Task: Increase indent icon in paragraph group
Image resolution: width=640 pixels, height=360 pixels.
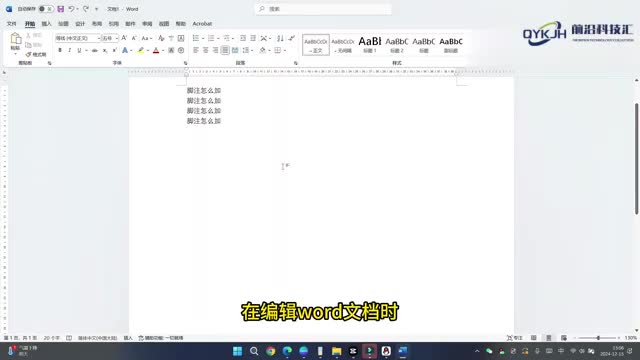Action: (253, 38)
